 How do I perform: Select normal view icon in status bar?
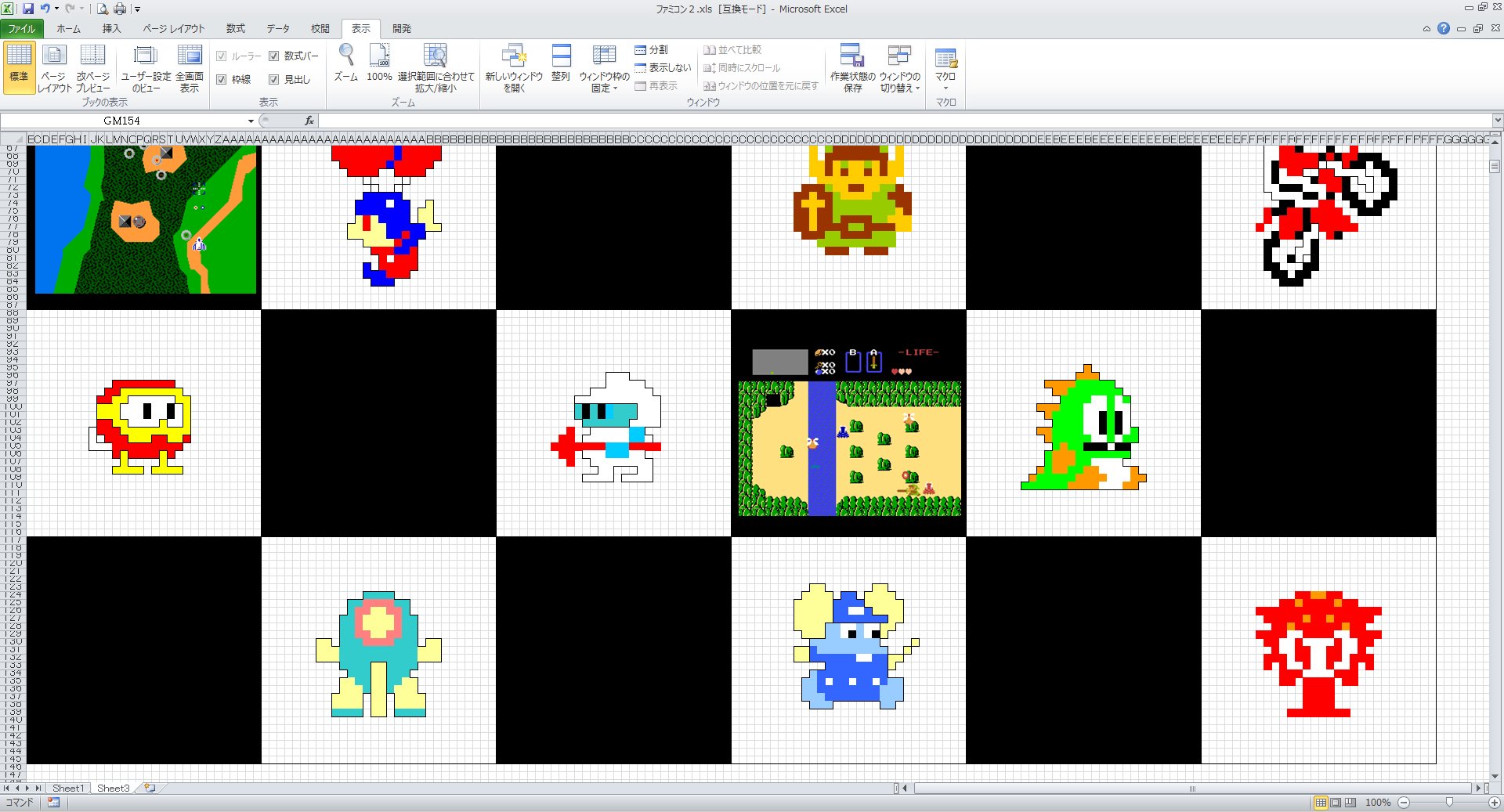coord(1321,803)
